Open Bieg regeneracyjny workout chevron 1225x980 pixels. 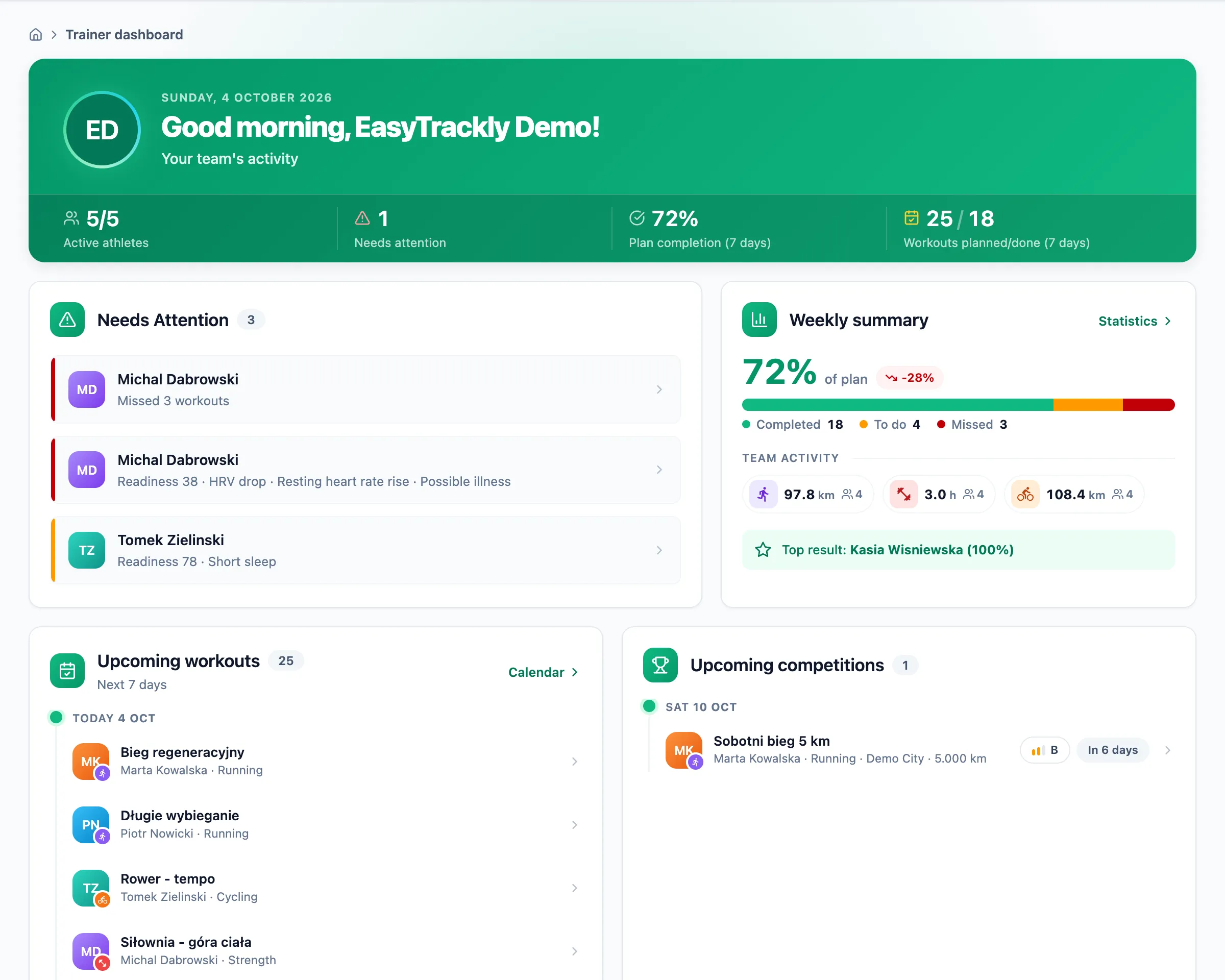coord(574,761)
